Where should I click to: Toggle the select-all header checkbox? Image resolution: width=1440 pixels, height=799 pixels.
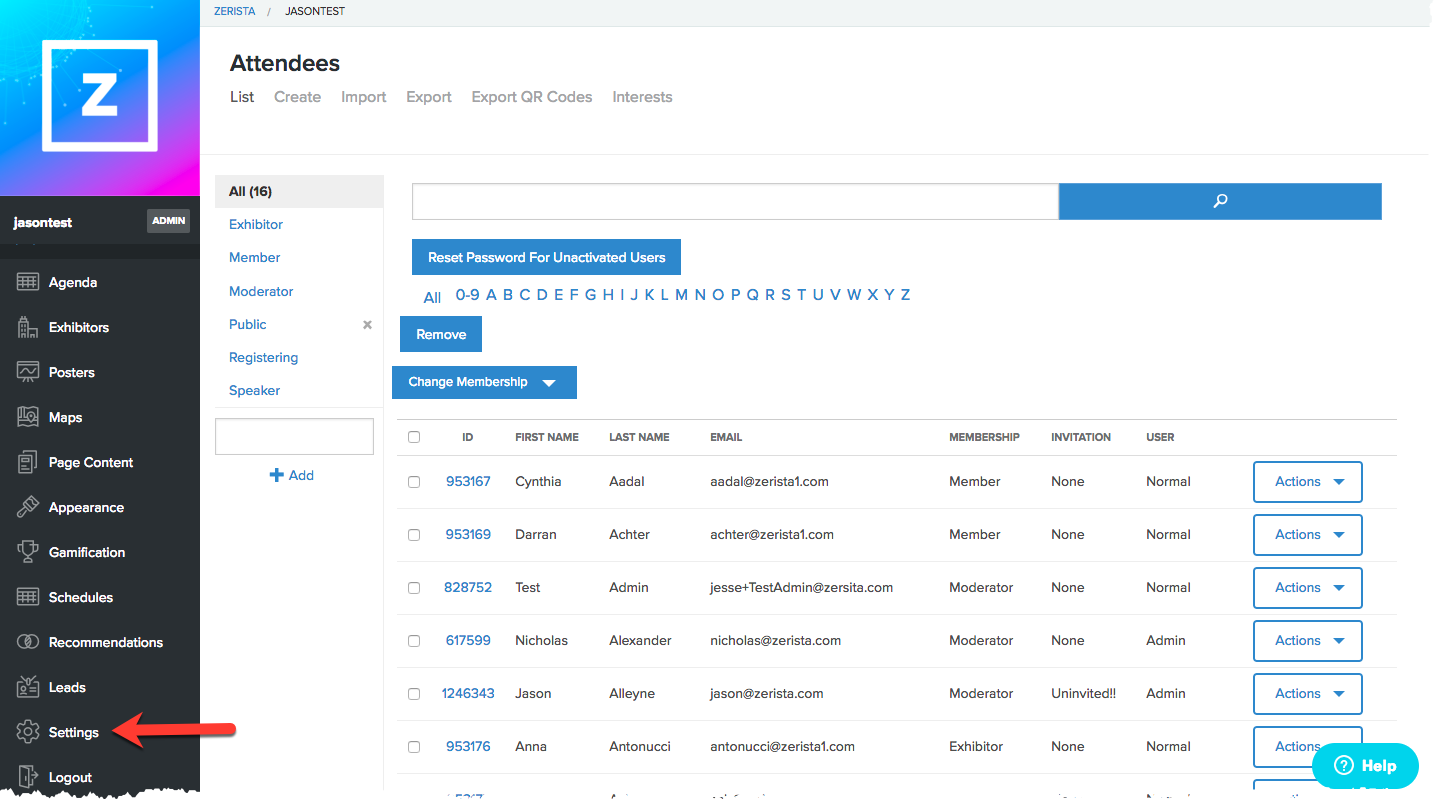click(x=414, y=437)
